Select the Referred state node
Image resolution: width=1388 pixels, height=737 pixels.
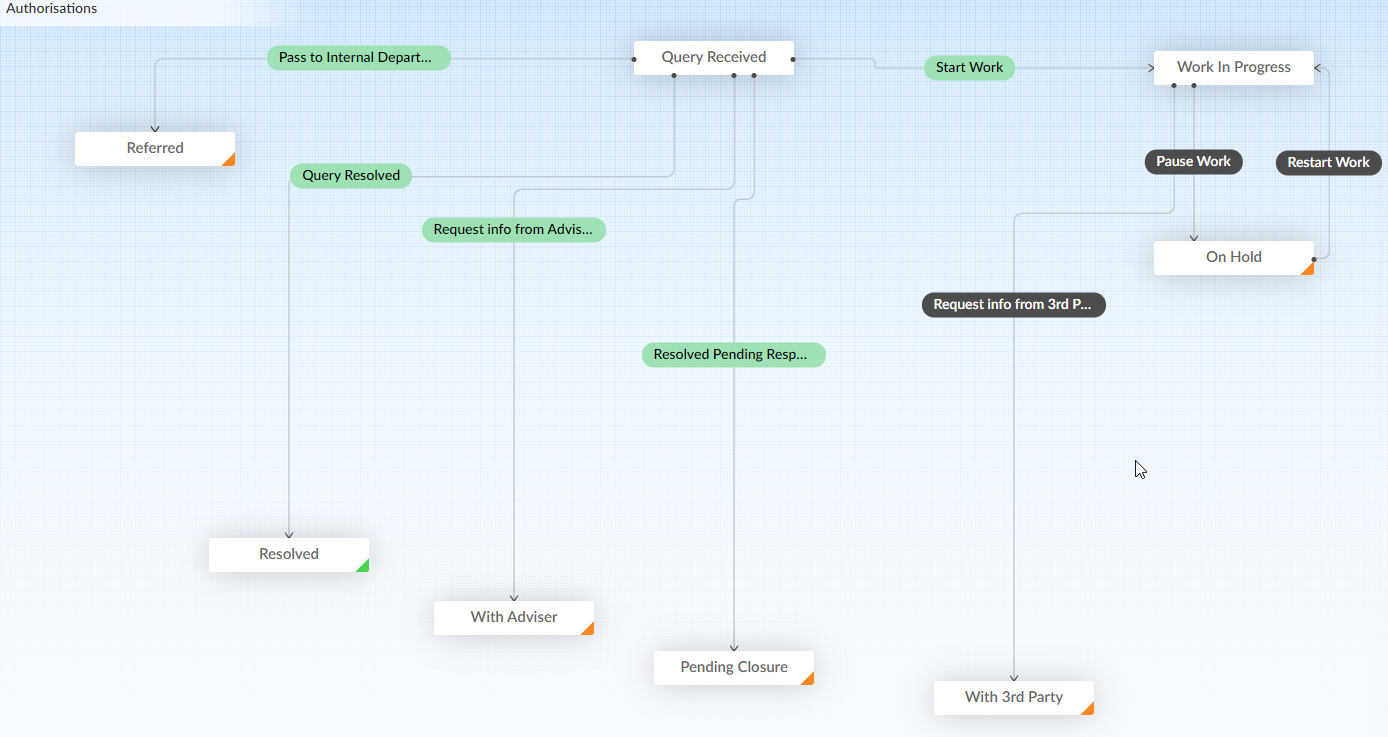pyautogui.click(x=155, y=148)
